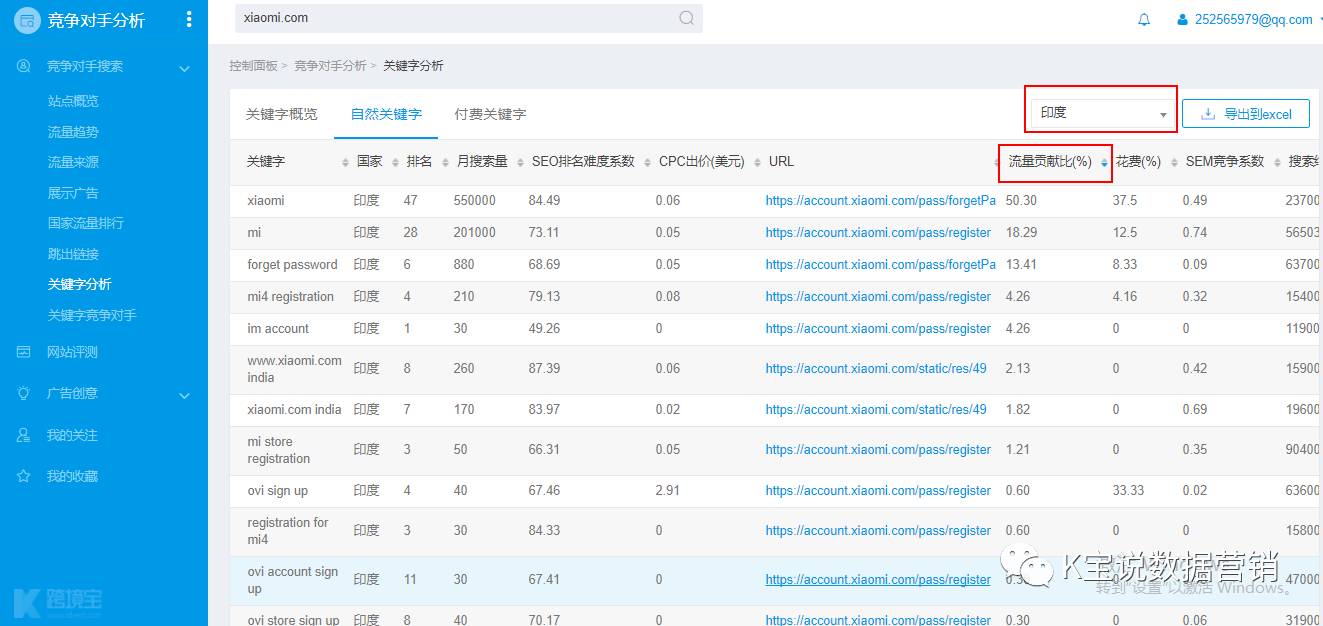The height and width of the screenshot is (626, 1323).
Task: Click the star icon for 我的收藏
Action: tap(24, 476)
